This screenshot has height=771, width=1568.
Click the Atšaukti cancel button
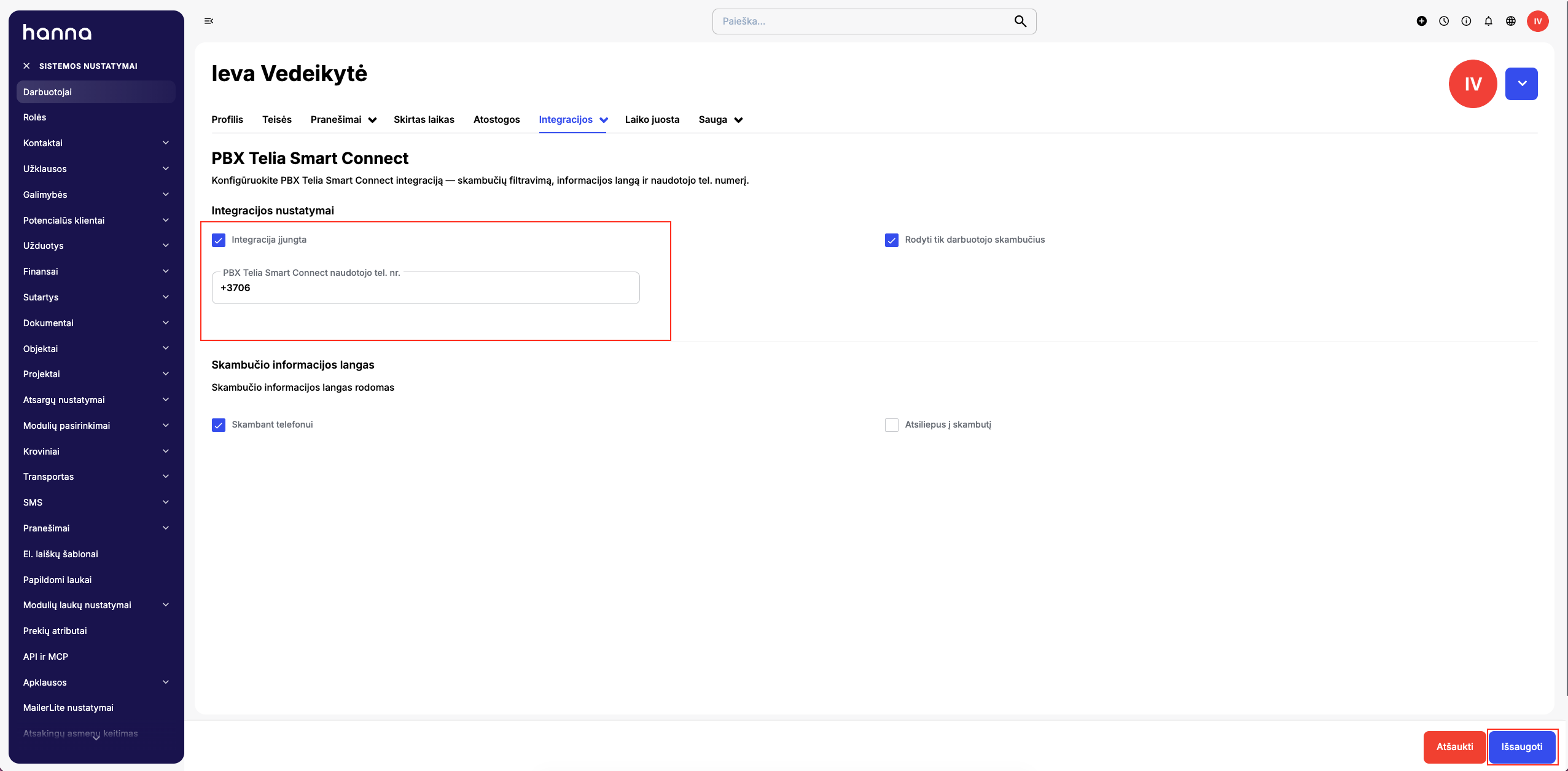[x=1454, y=747]
